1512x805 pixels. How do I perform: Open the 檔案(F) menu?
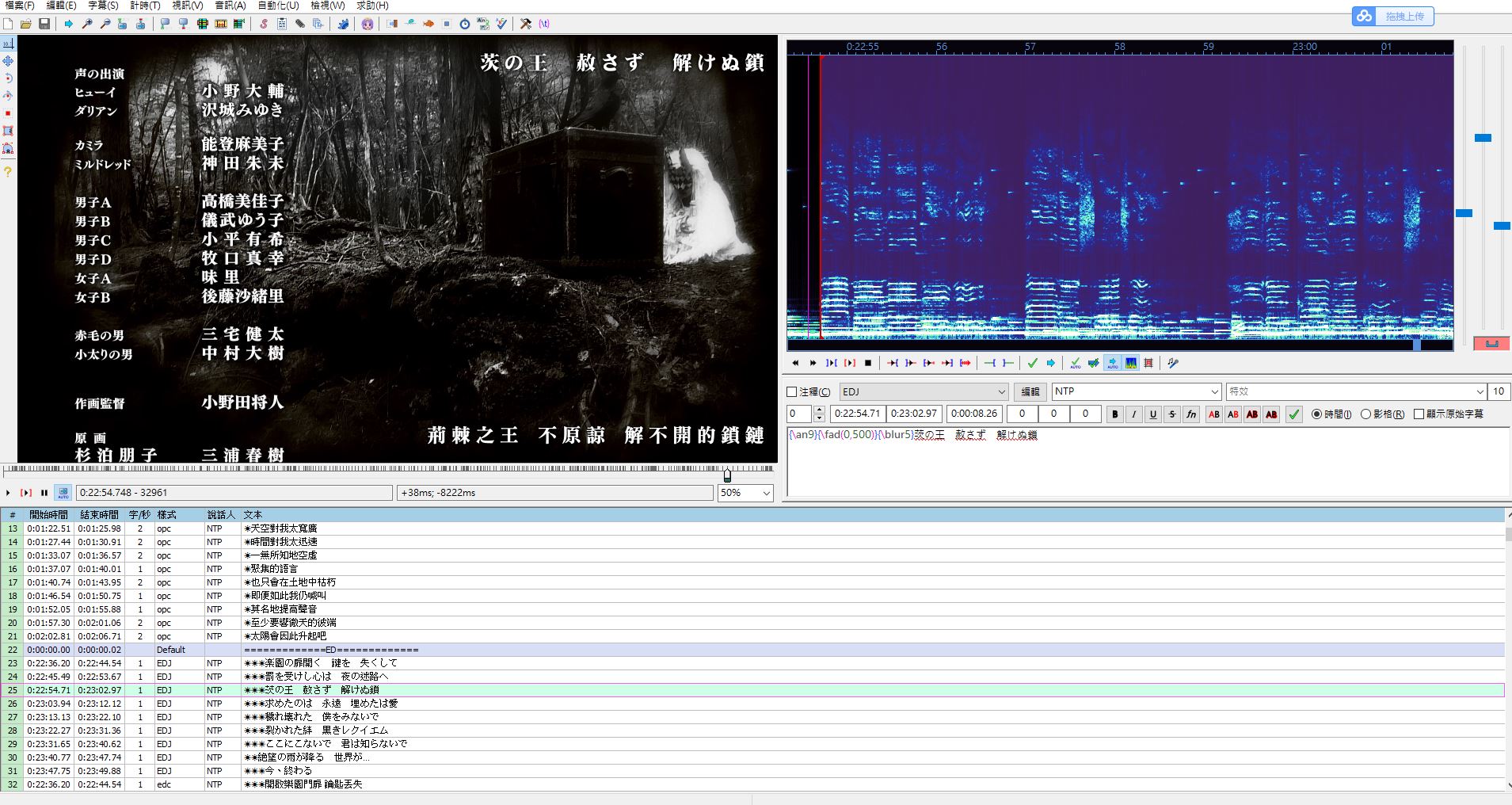20,6
